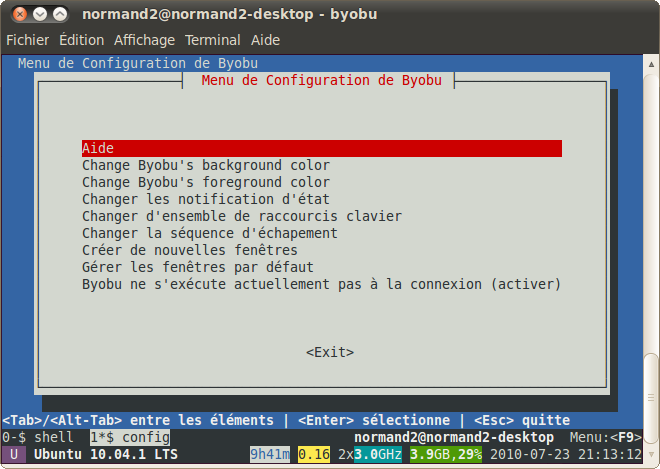Maximize the terminal window
This screenshot has width=660, height=469.
click(x=60, y=14)
